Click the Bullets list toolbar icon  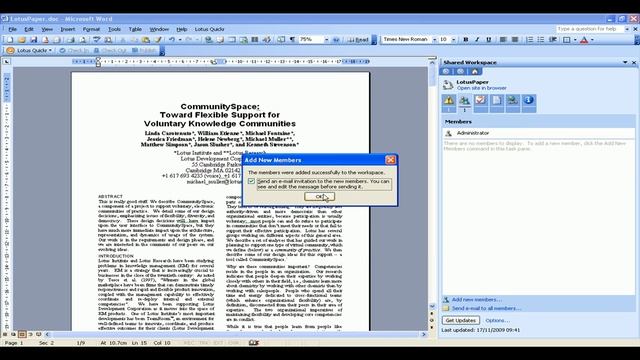540,40
